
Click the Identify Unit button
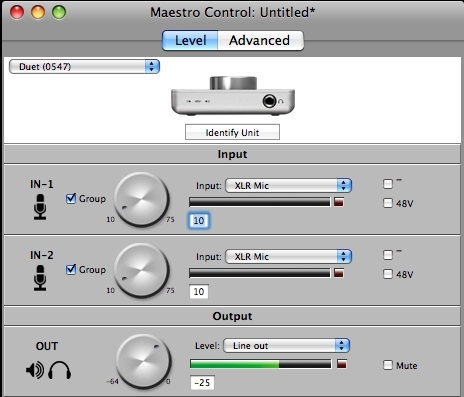pyautogui.click(x=232, y=132)
